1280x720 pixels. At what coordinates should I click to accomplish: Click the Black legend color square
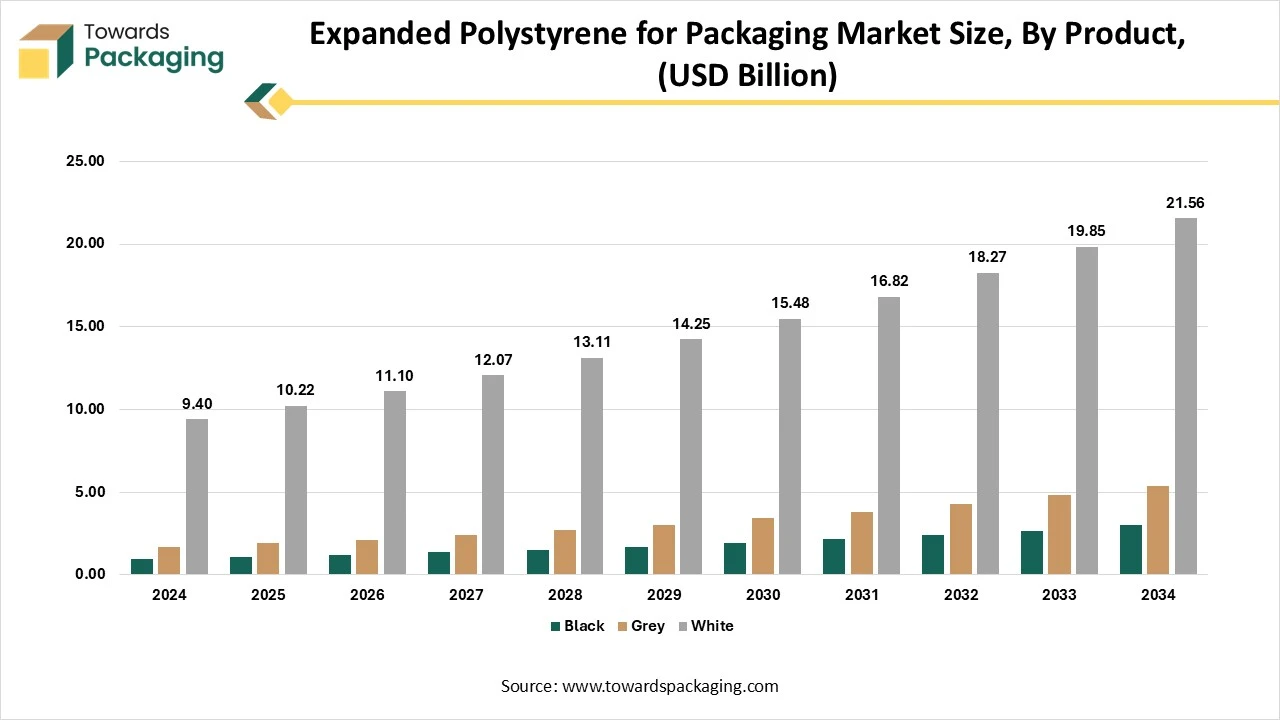(x=555, y=627)
